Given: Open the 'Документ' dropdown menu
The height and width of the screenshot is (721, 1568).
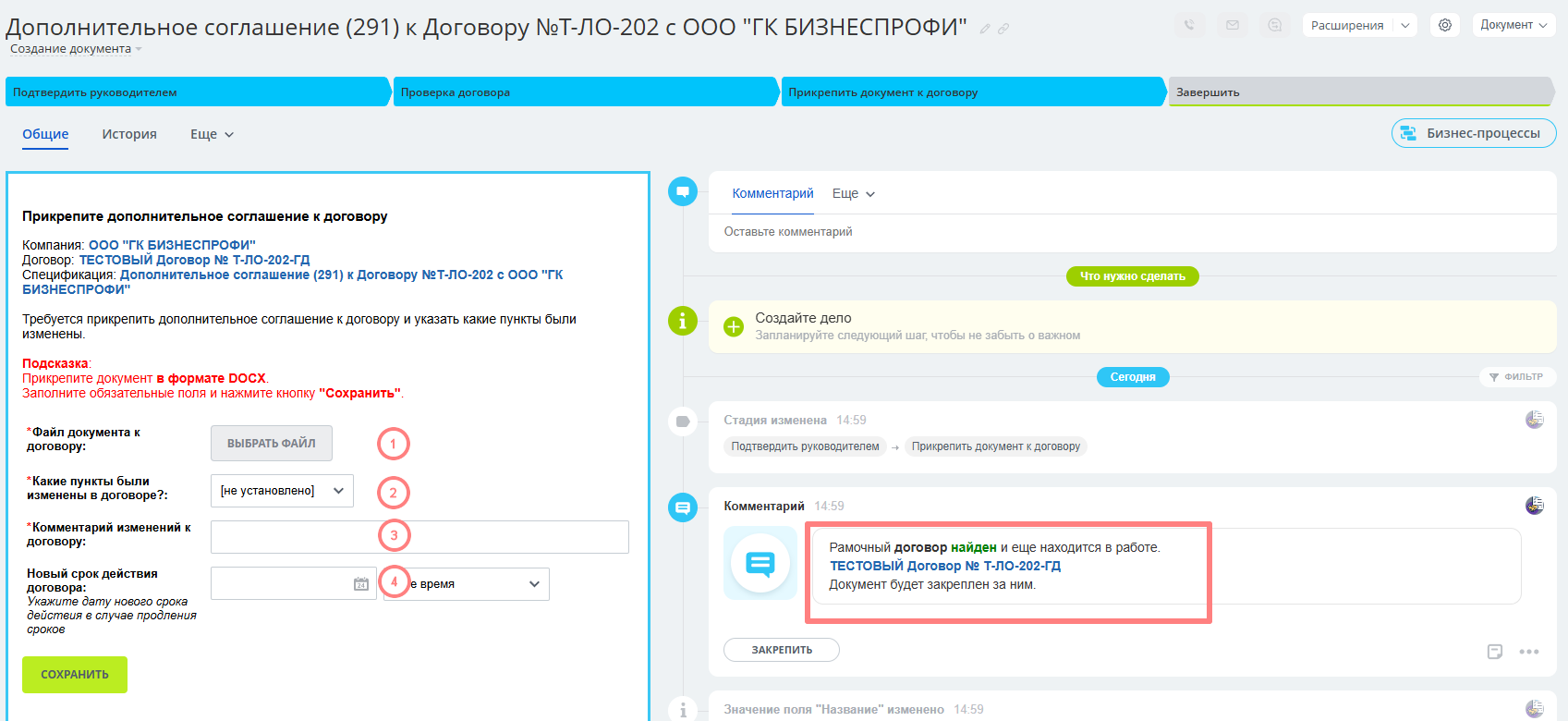Looking at the screenshot, I should coord(1513,25).
